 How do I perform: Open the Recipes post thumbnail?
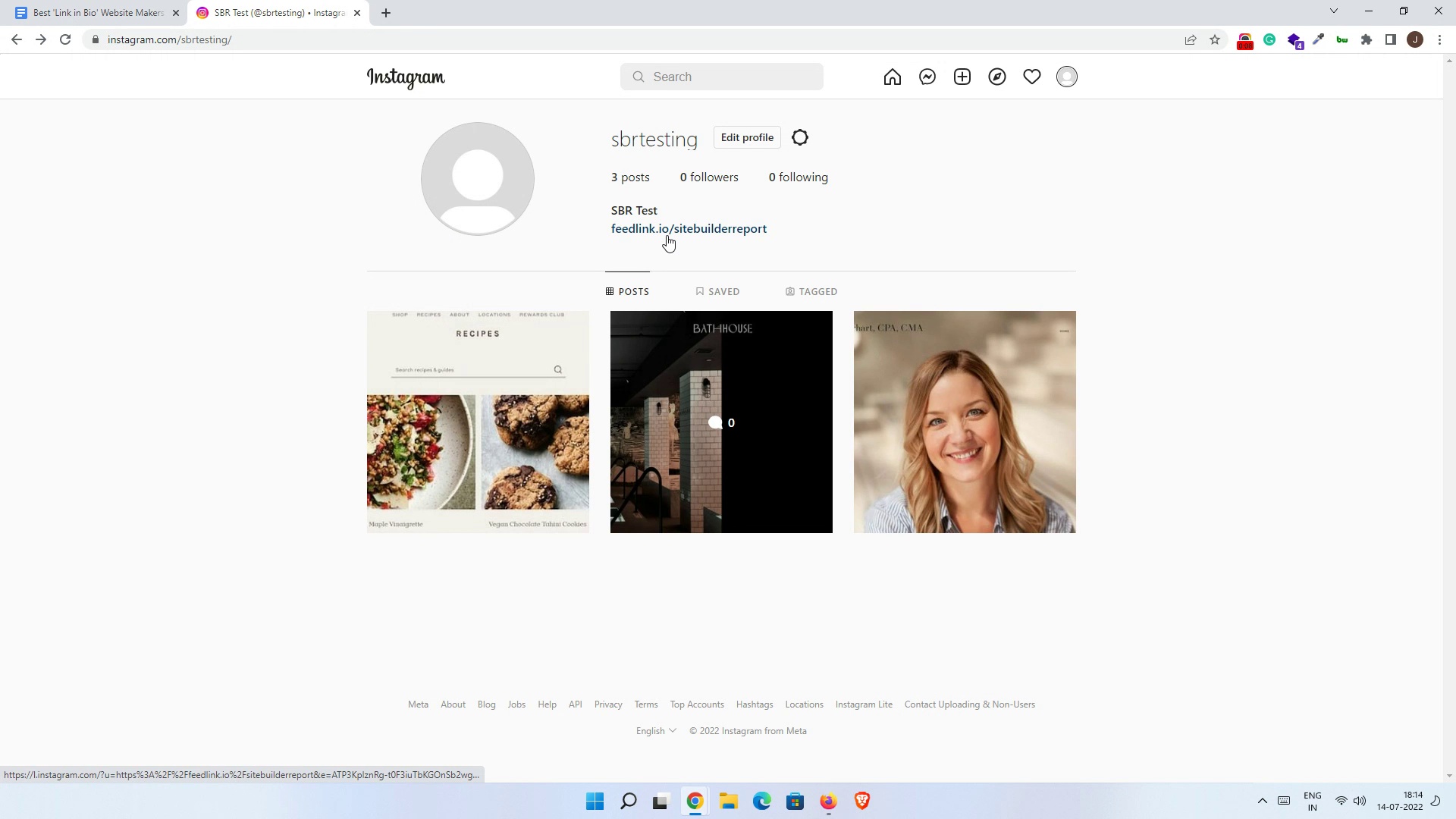pos(478,422)
